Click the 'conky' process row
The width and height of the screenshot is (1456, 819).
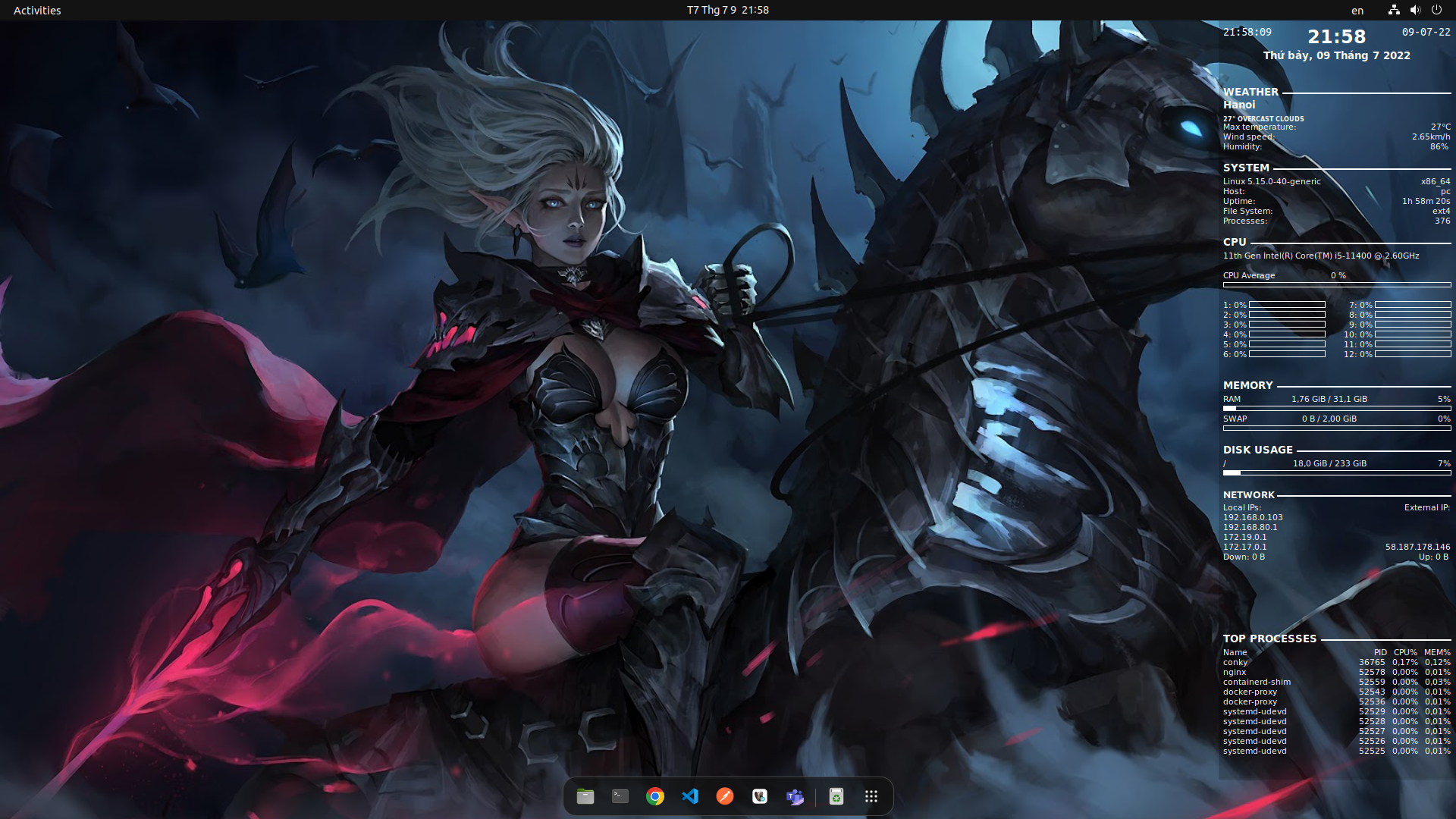pos(1337,662)
